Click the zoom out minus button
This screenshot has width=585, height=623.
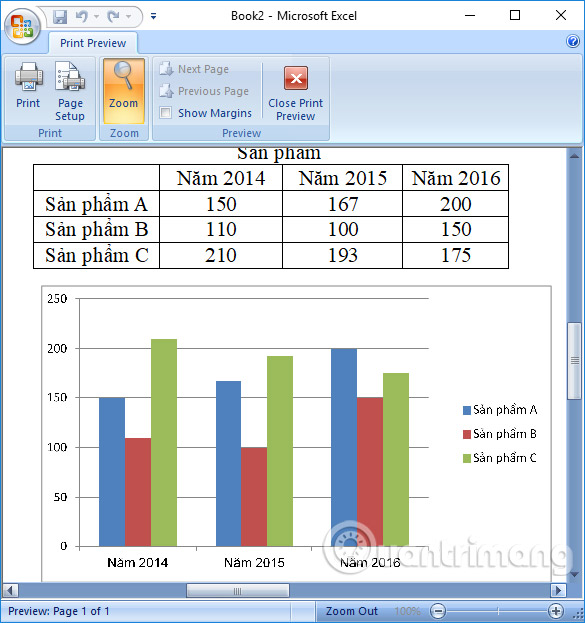(438, 611)
